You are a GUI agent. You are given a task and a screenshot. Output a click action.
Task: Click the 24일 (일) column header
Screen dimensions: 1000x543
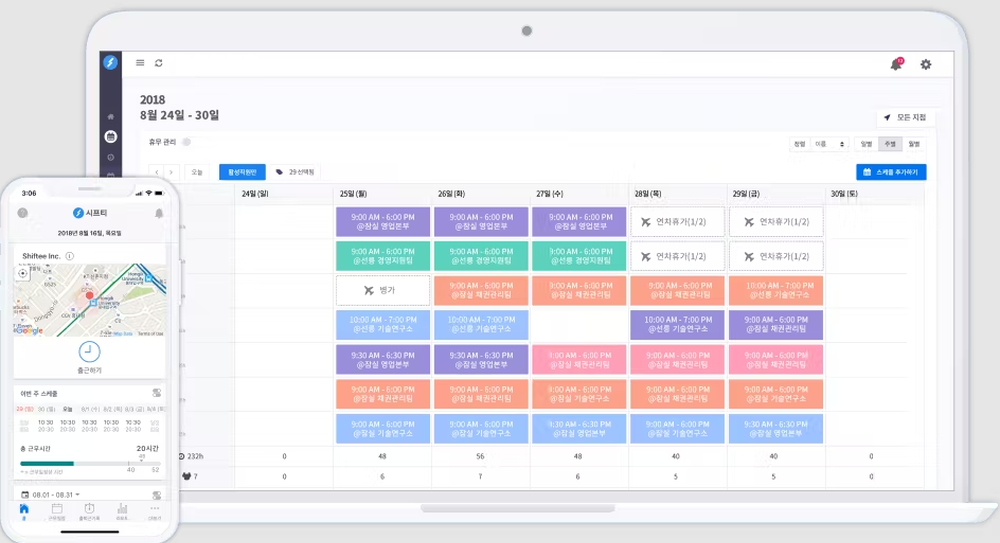[x=255, y=193]
